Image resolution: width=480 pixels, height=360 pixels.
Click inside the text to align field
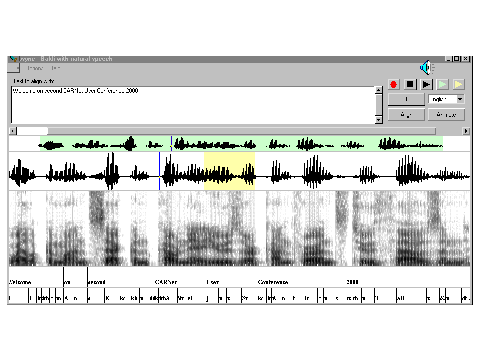click(x=193, y=105)
